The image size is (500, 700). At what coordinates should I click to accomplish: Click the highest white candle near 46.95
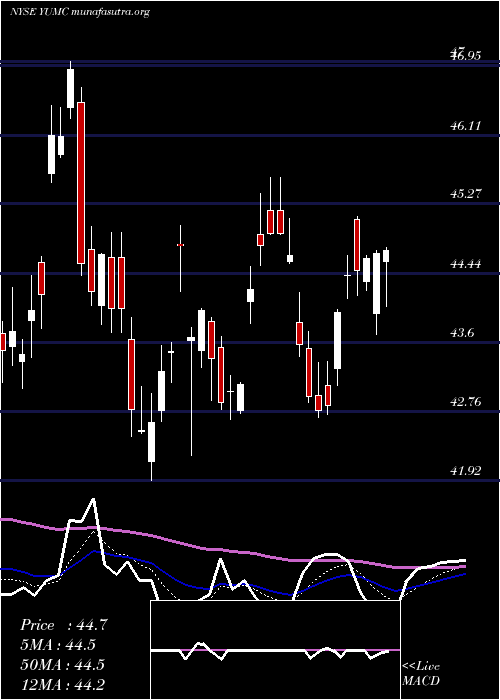[71, 88]
